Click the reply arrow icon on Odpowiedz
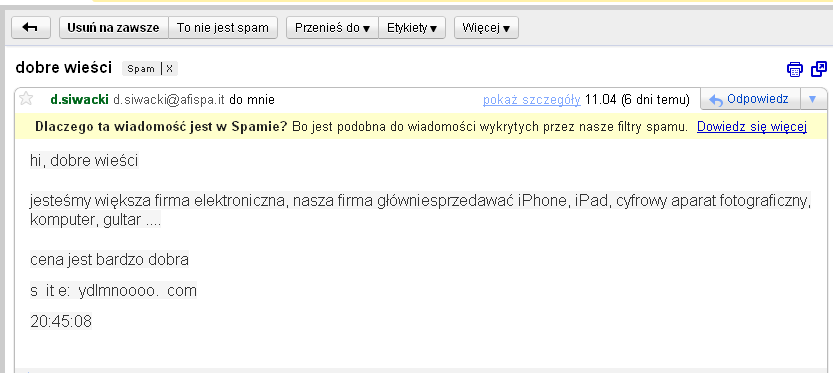This screenshot has width=833, height=373. pyautogui.click(x=716, y=100)
